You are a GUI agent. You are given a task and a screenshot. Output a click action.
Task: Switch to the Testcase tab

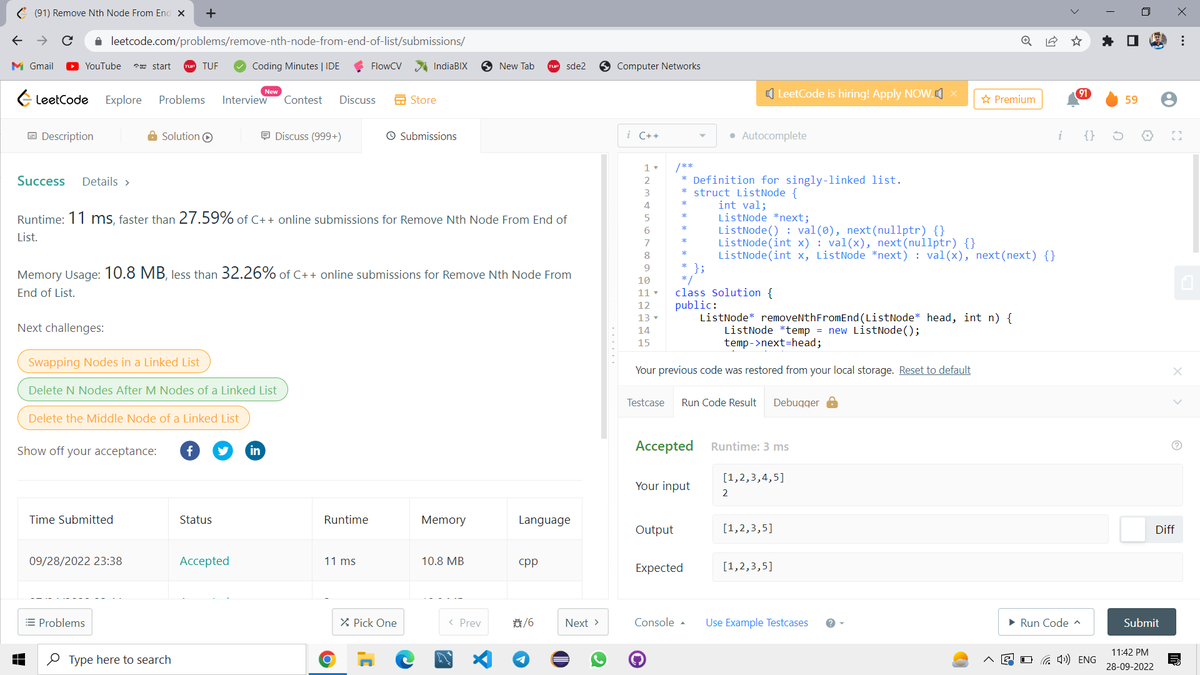645,402
